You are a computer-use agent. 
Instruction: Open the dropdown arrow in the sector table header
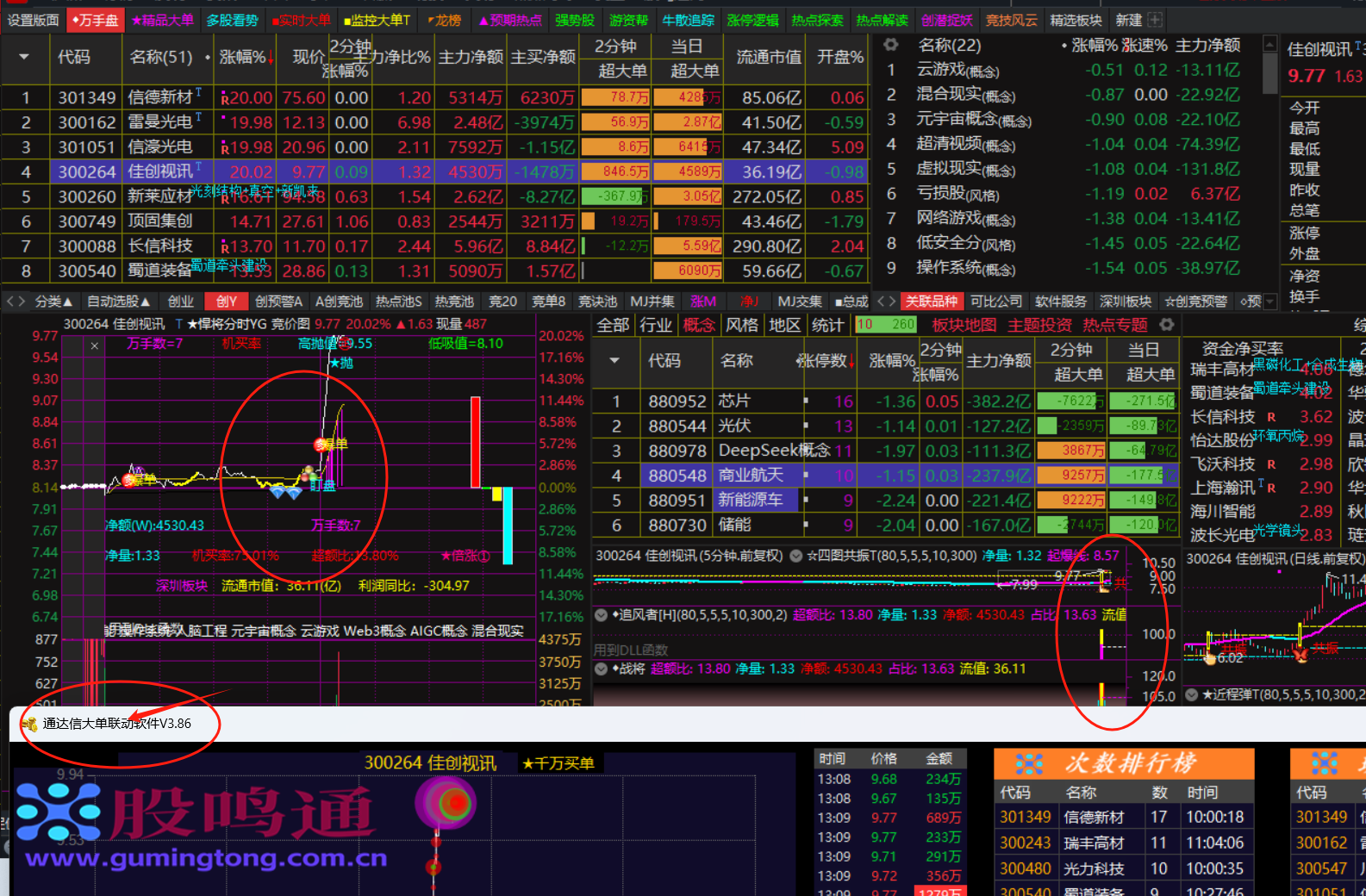614,360
